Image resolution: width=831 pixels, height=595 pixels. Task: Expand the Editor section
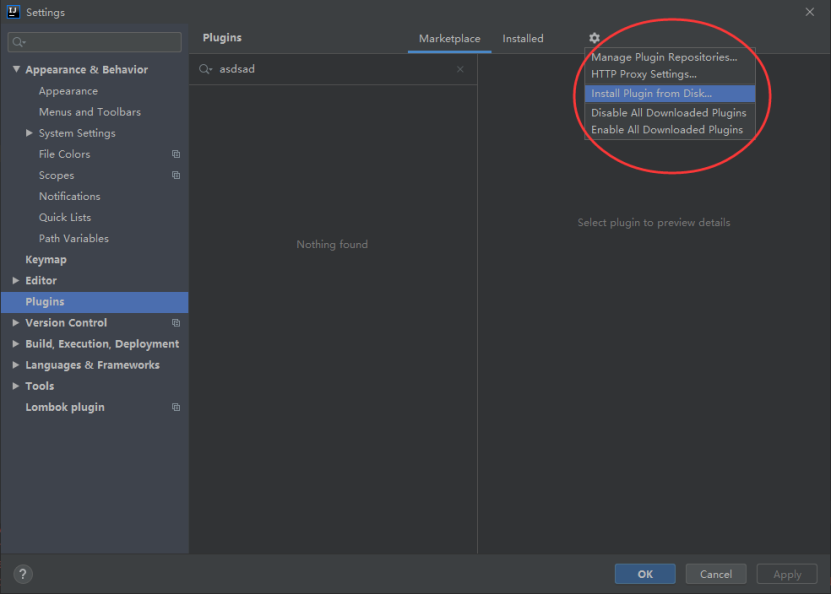point(16,280)
